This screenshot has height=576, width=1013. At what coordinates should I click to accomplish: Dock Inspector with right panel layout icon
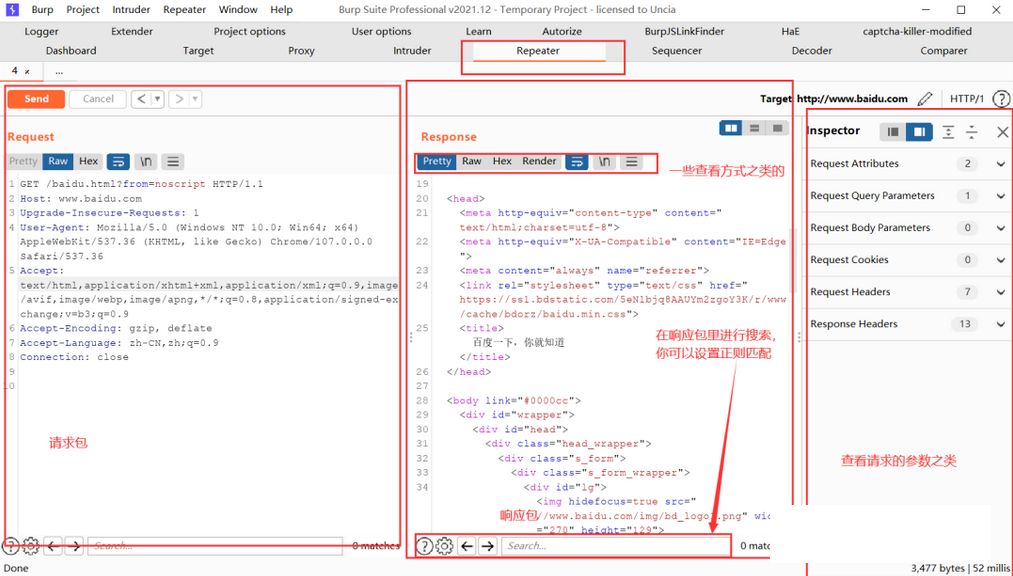point(919,132)
